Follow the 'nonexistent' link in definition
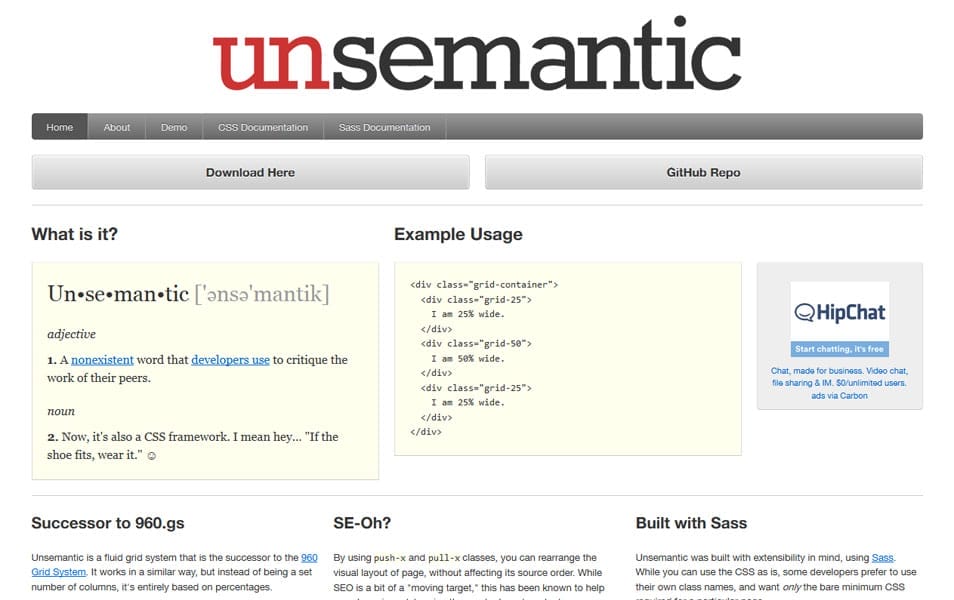The height and width of the screenshot is (600, 954). [x=102, y=360]
